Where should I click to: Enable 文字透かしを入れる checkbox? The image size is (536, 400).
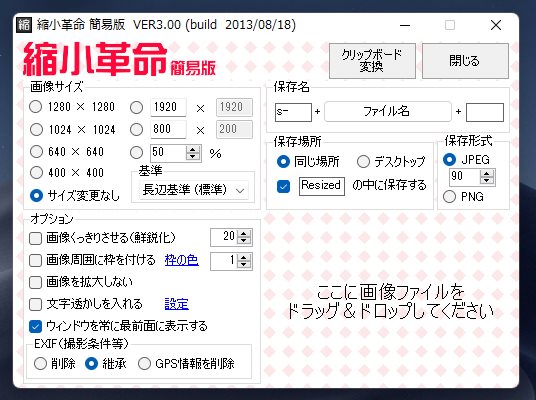coord(35,304)
